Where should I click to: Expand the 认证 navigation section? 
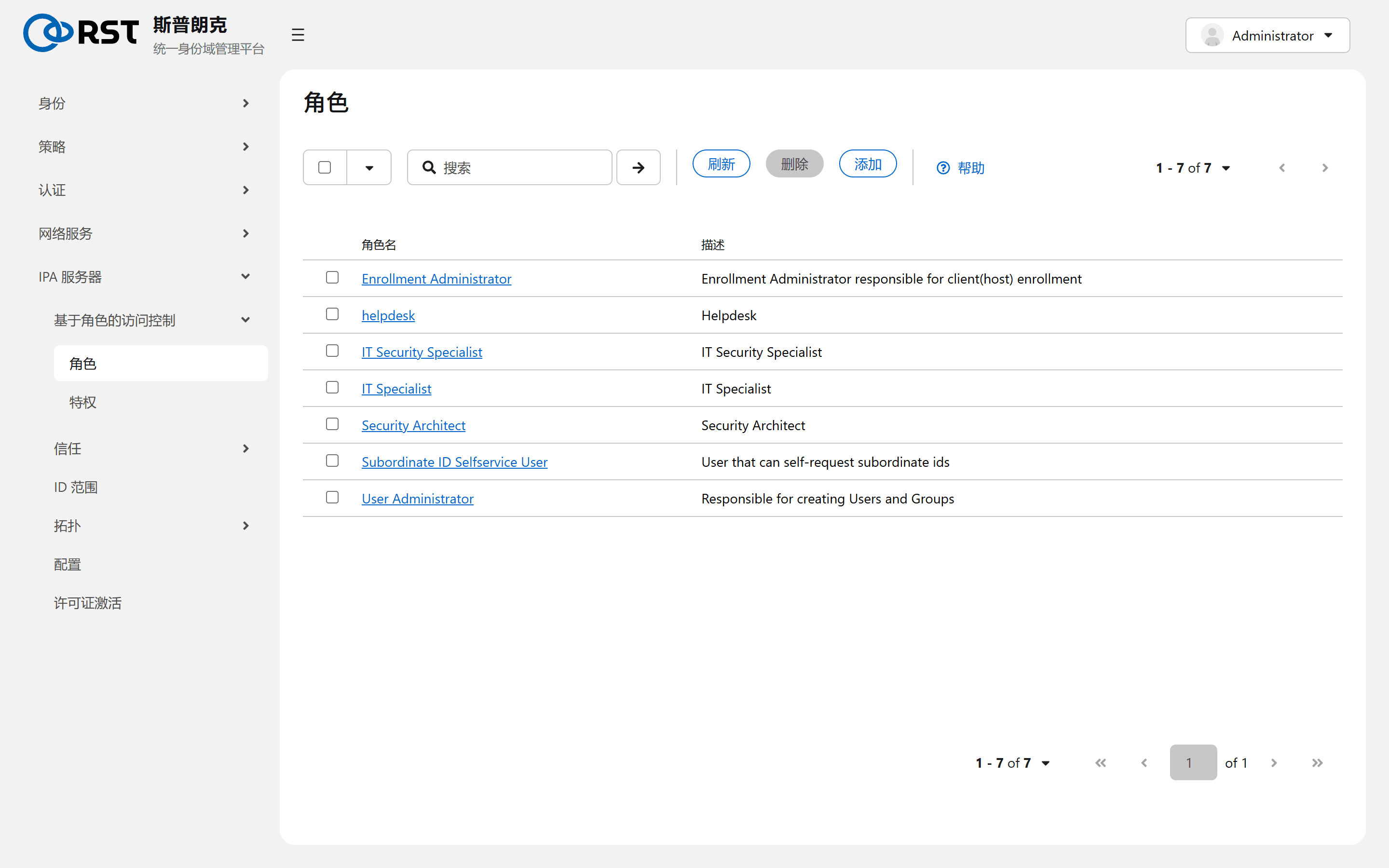click(x=144, y=190)
